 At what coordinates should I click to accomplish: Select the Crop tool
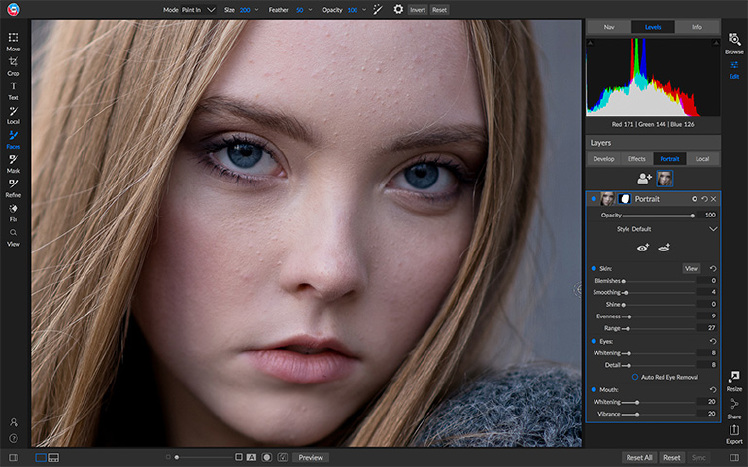13,66
